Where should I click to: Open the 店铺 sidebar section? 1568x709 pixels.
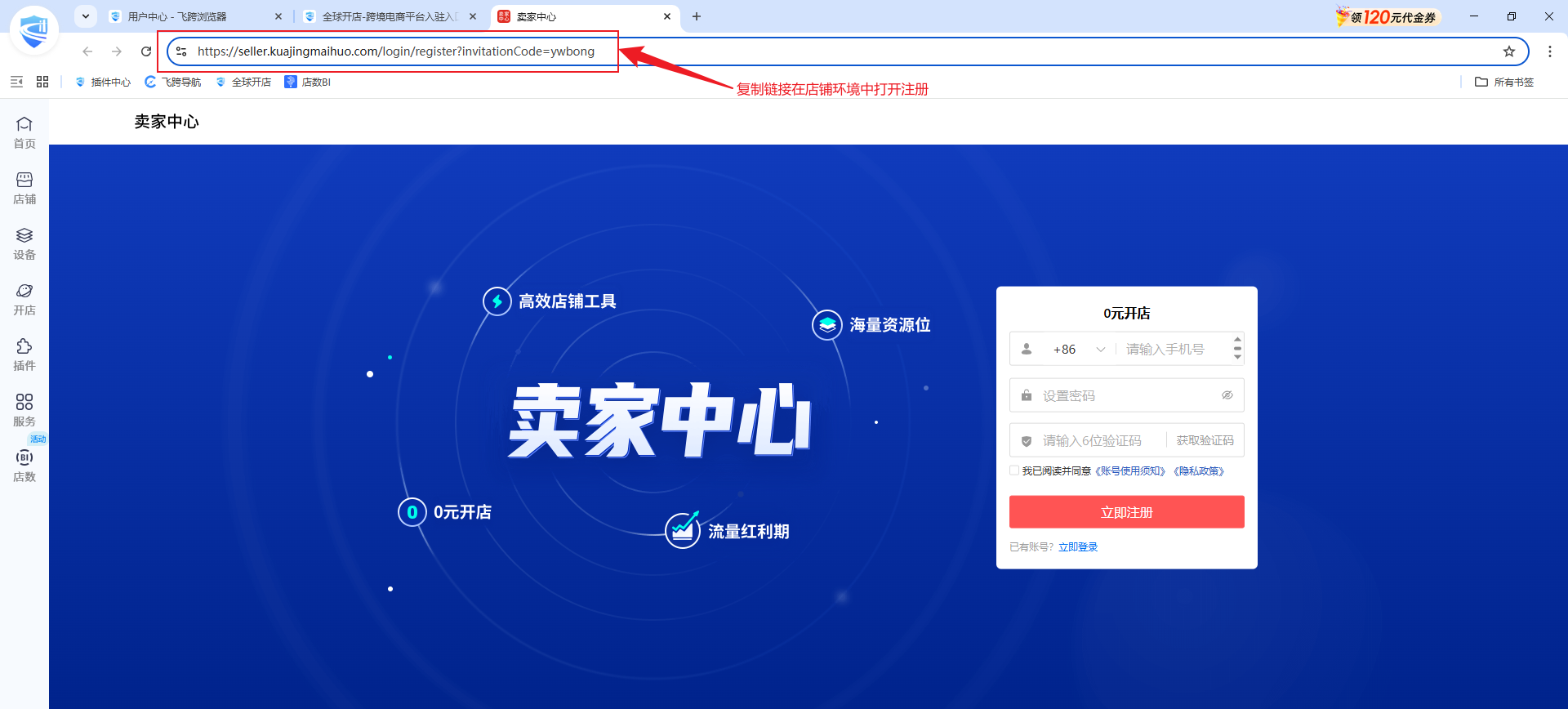click(24, 188)
